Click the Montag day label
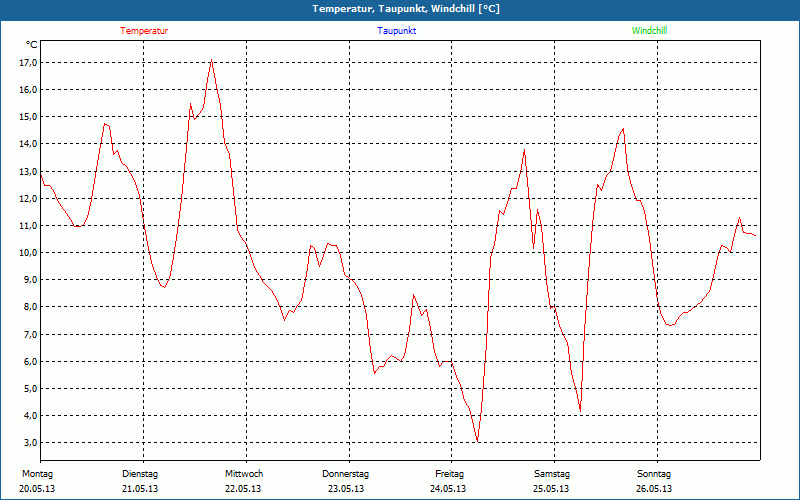Screen dimensions: 800x500 point(37,474)
